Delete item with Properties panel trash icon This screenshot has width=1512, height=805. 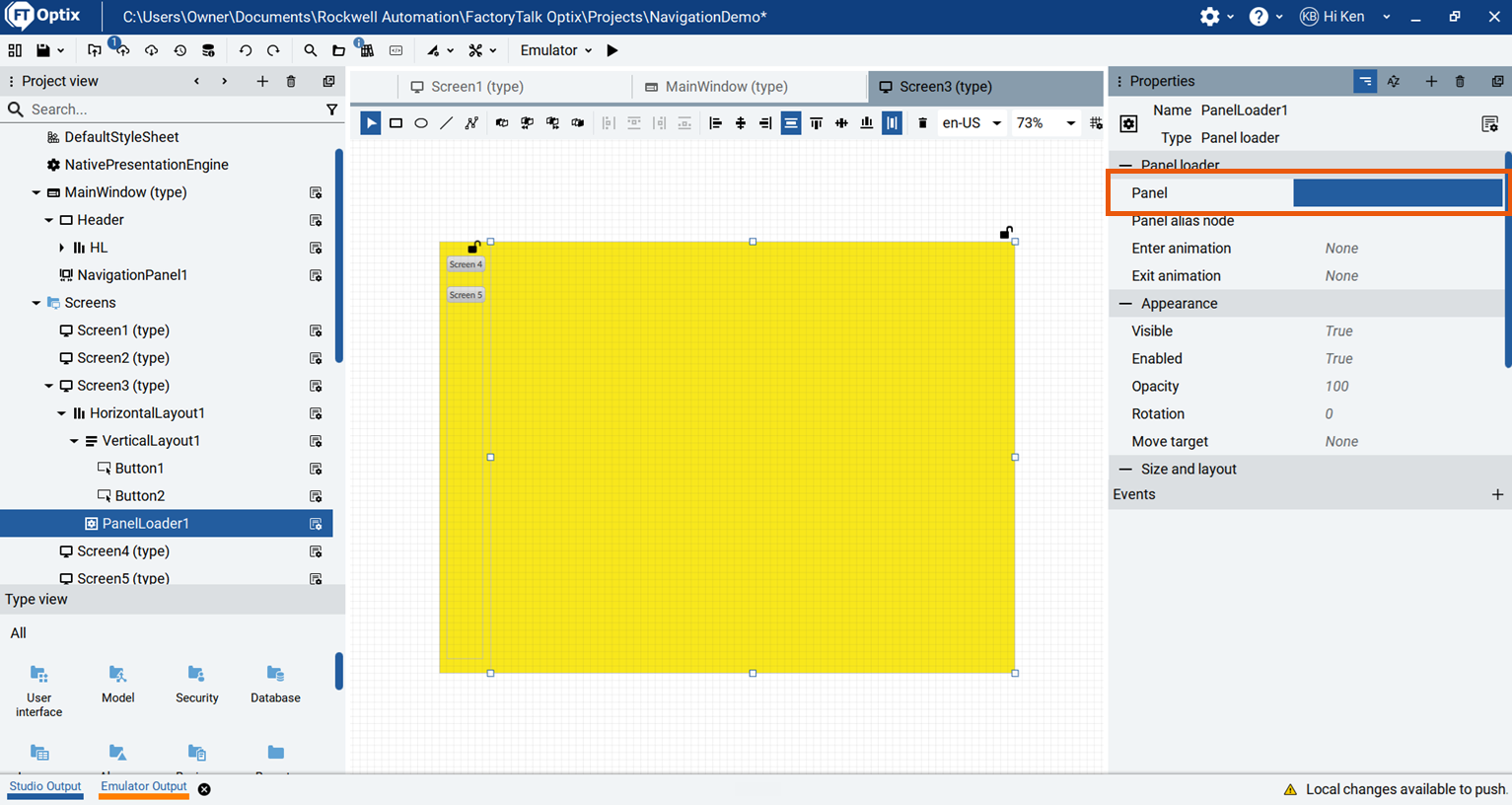(x=1460, y=81)
